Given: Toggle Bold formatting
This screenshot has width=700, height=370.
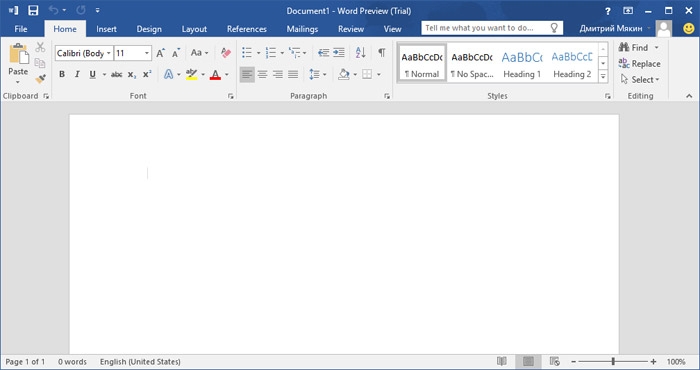Looking at the screenshot, I should (x=62, y=75).
